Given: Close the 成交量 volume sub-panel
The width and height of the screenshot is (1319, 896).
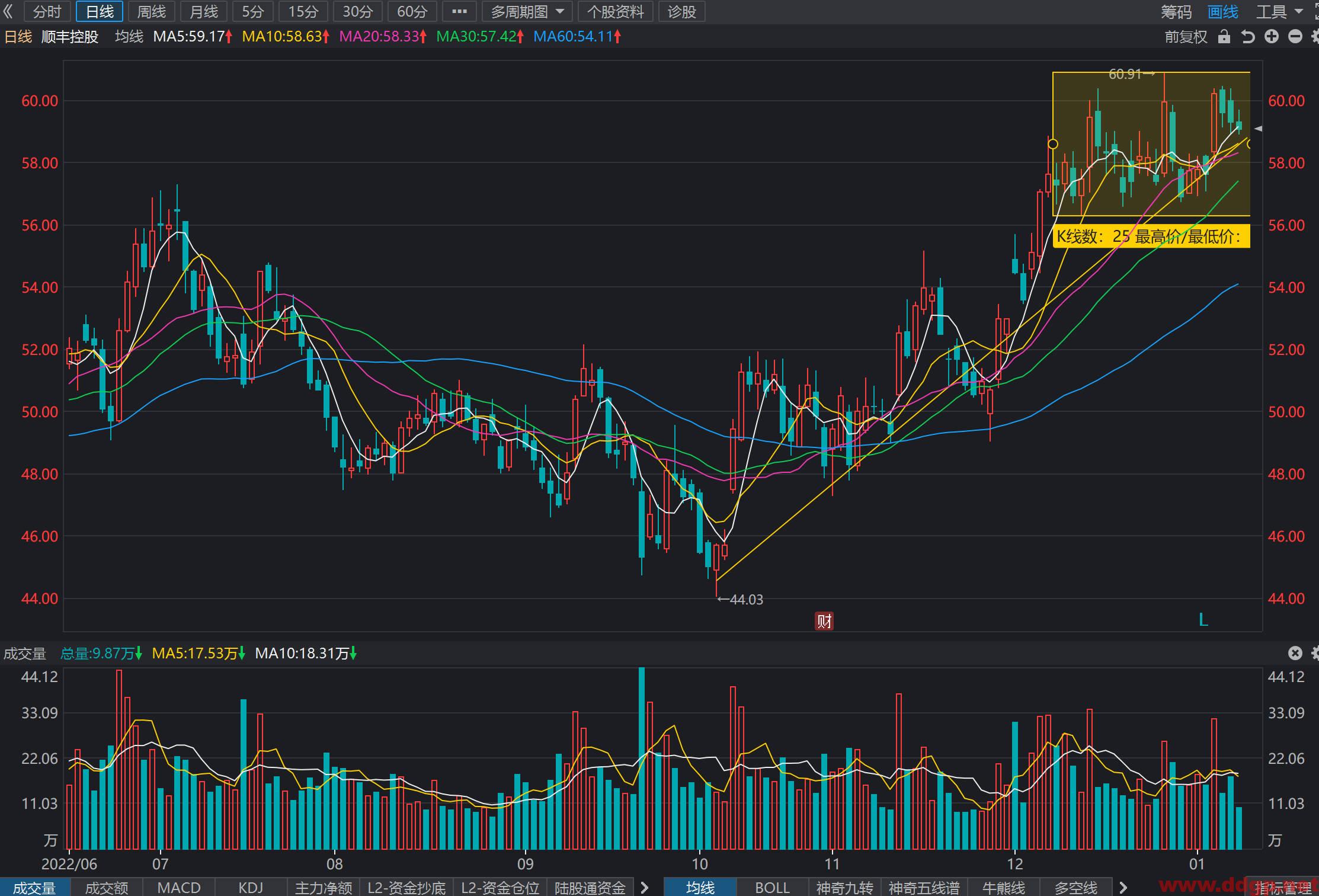Looking at the screenshot, I should coord(1295,653).
